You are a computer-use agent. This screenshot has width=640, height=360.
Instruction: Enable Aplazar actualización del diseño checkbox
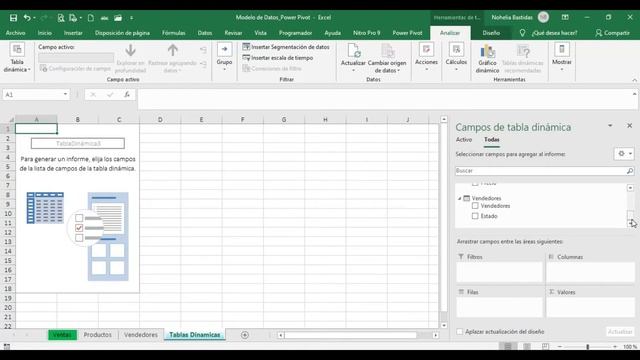point(460,332)
